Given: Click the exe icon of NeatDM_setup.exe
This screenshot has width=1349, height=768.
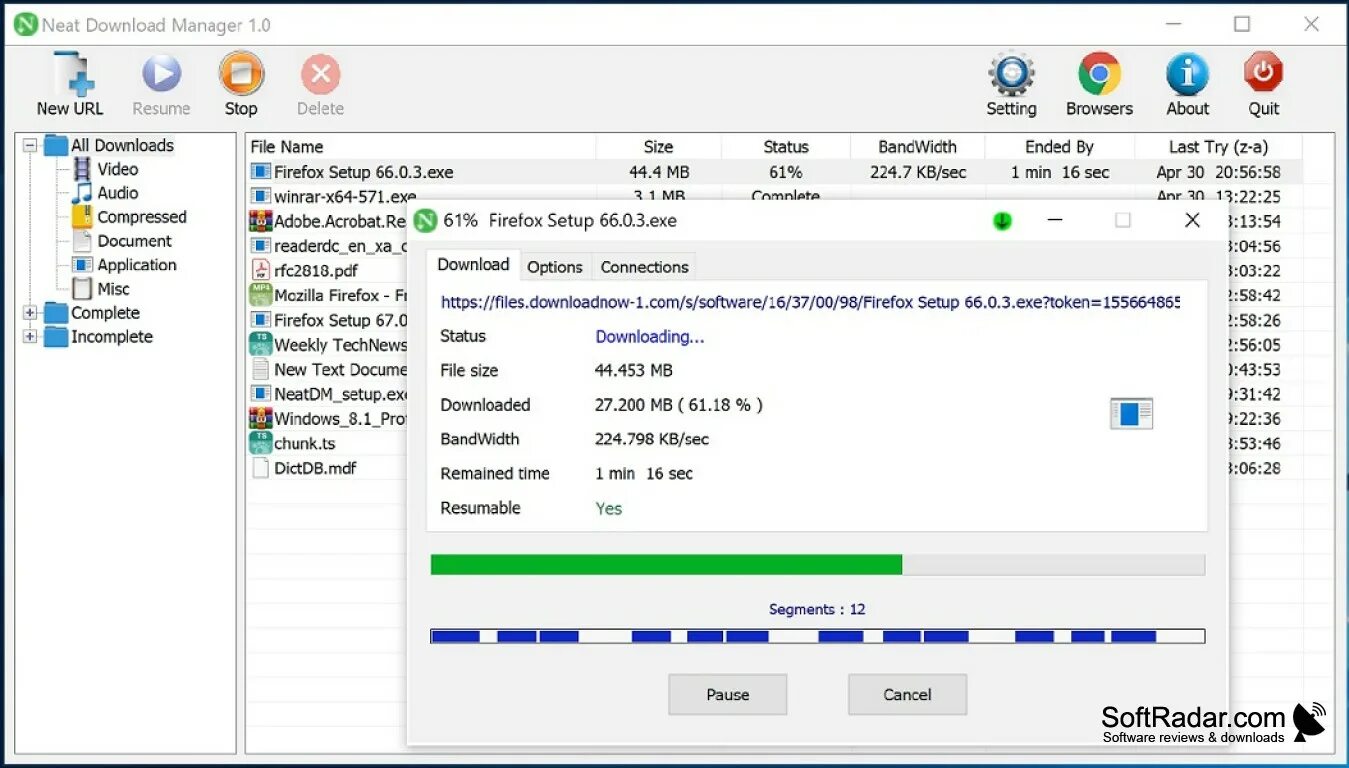Looking at the screenshot, I should (260, 393).
